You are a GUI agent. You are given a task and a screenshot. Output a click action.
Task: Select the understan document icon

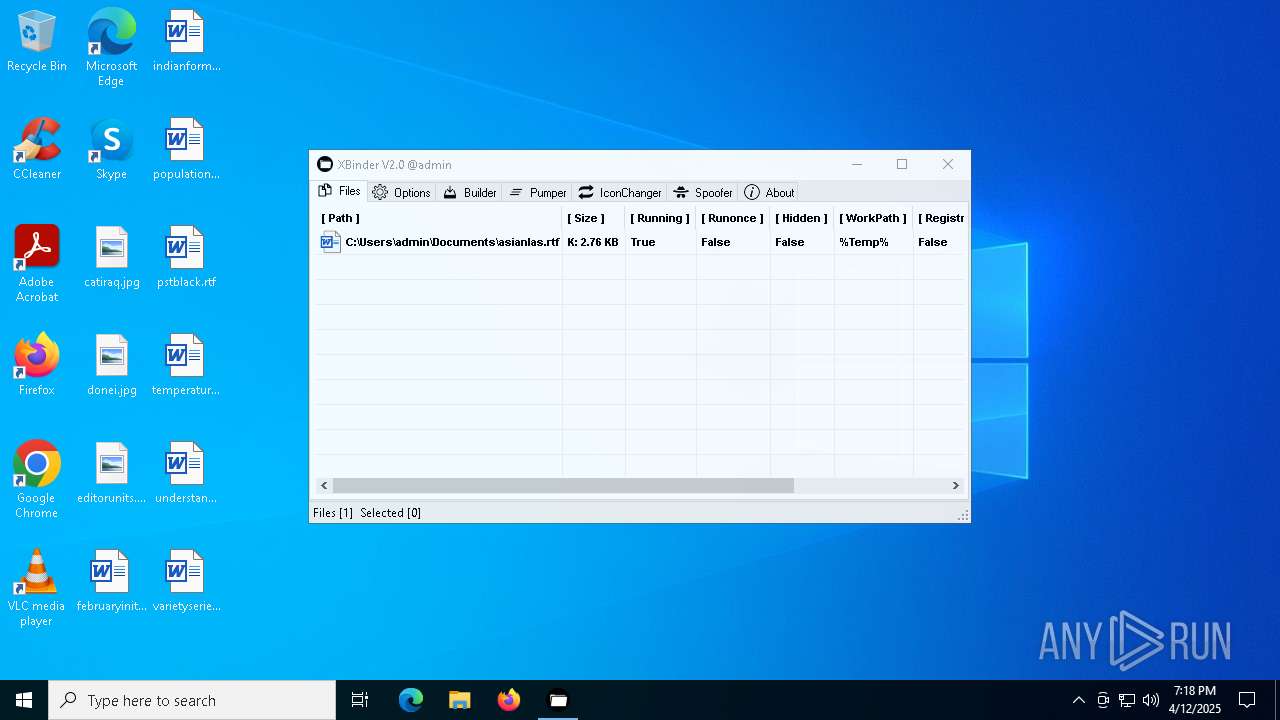click(186, 474)
